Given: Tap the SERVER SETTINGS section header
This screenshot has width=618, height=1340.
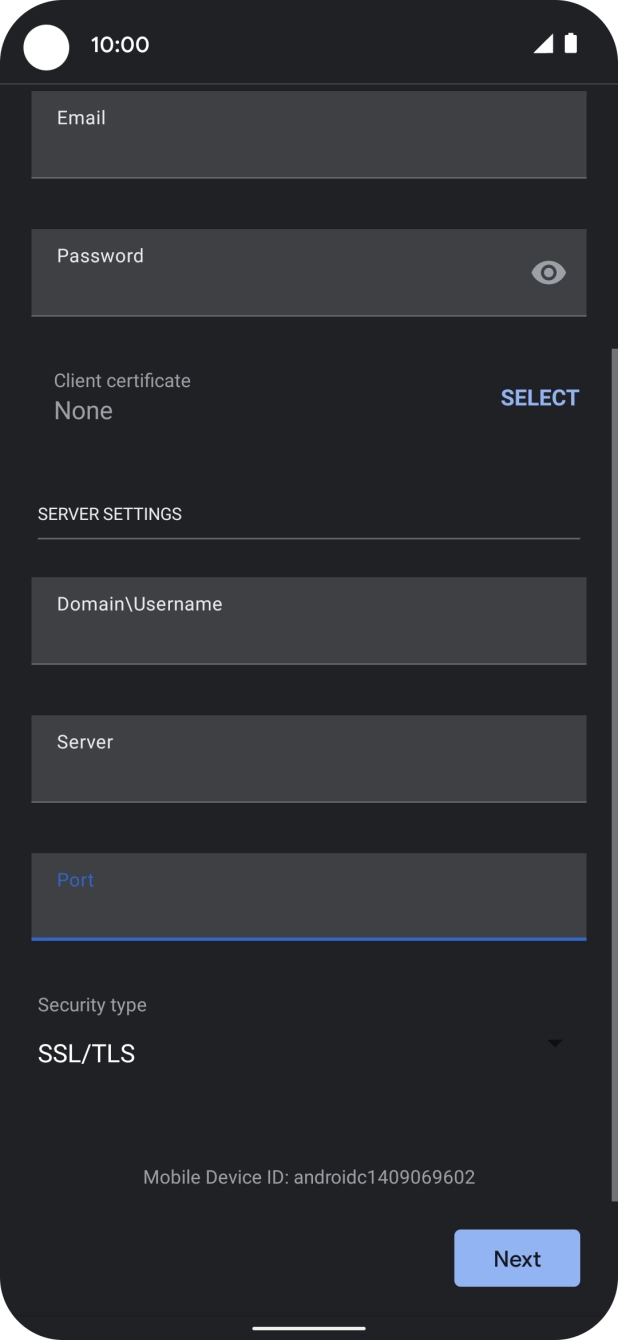Looking at the screenshot, I should [109, 513].
